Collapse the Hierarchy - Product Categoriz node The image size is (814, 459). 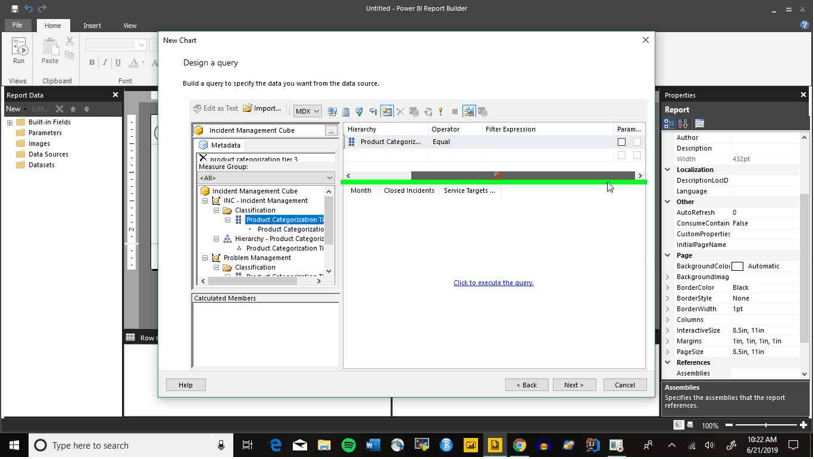[x=216, y=239]
